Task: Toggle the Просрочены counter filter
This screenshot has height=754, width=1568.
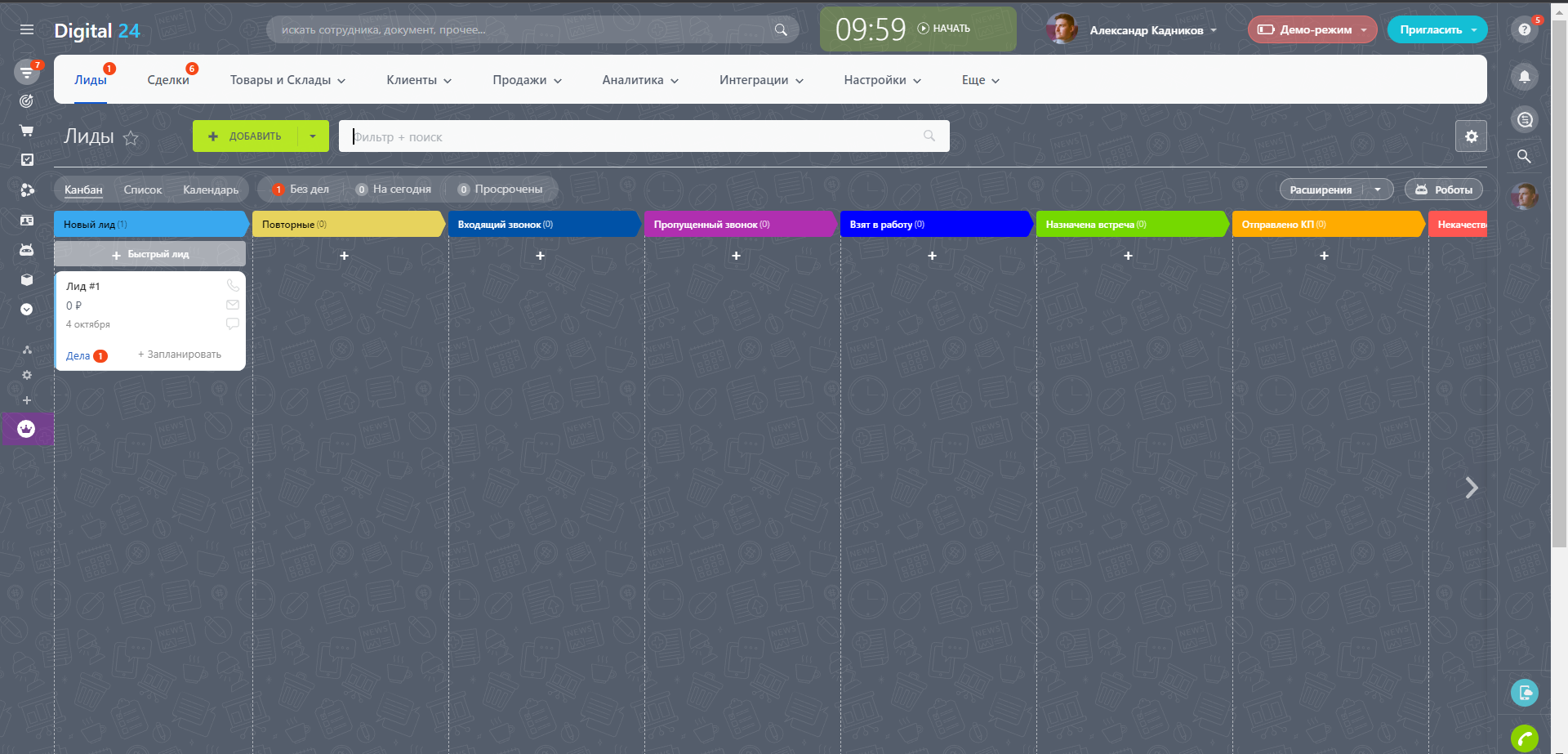Action: (500, 190)
